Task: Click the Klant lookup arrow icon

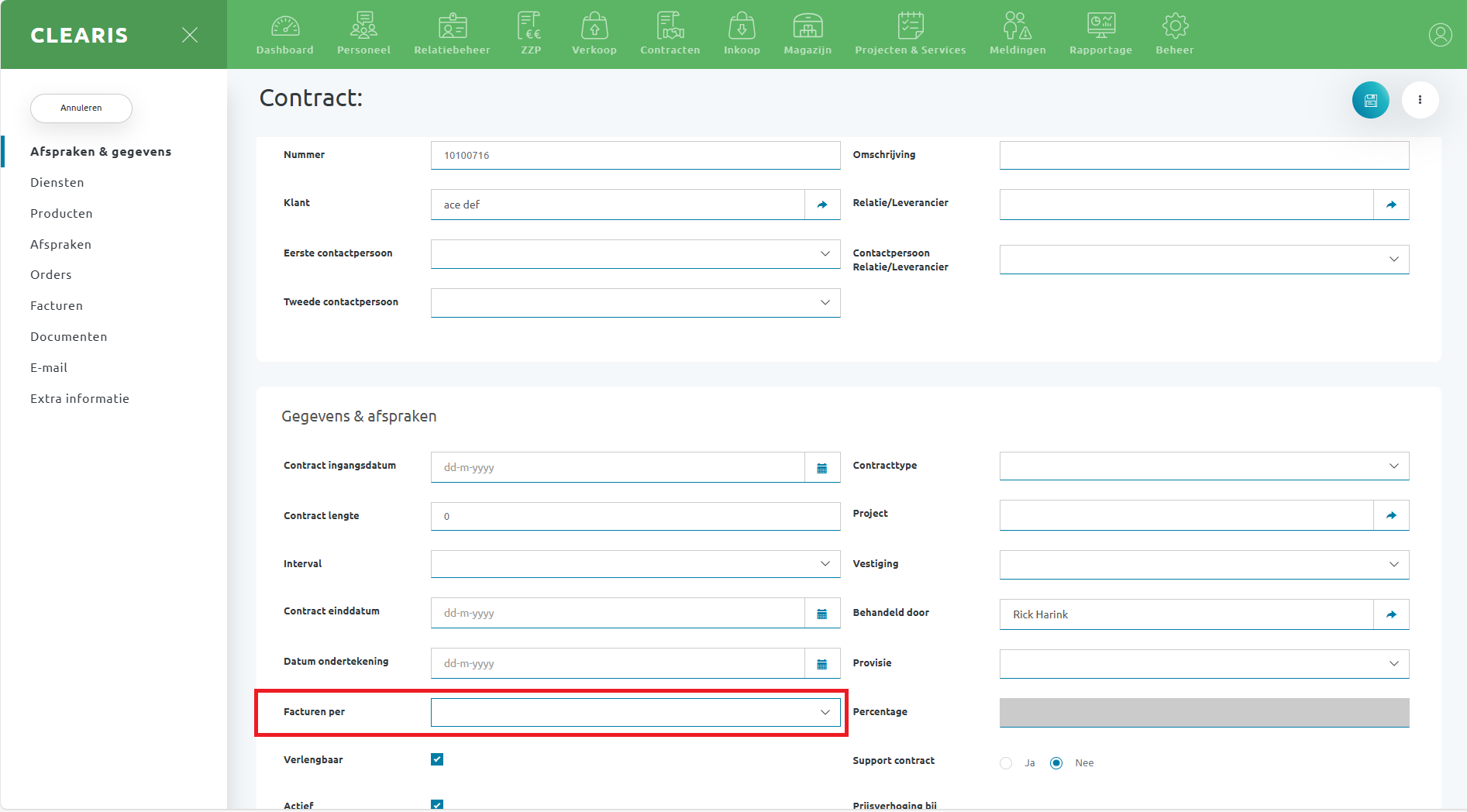Action: tap(822, 205)
